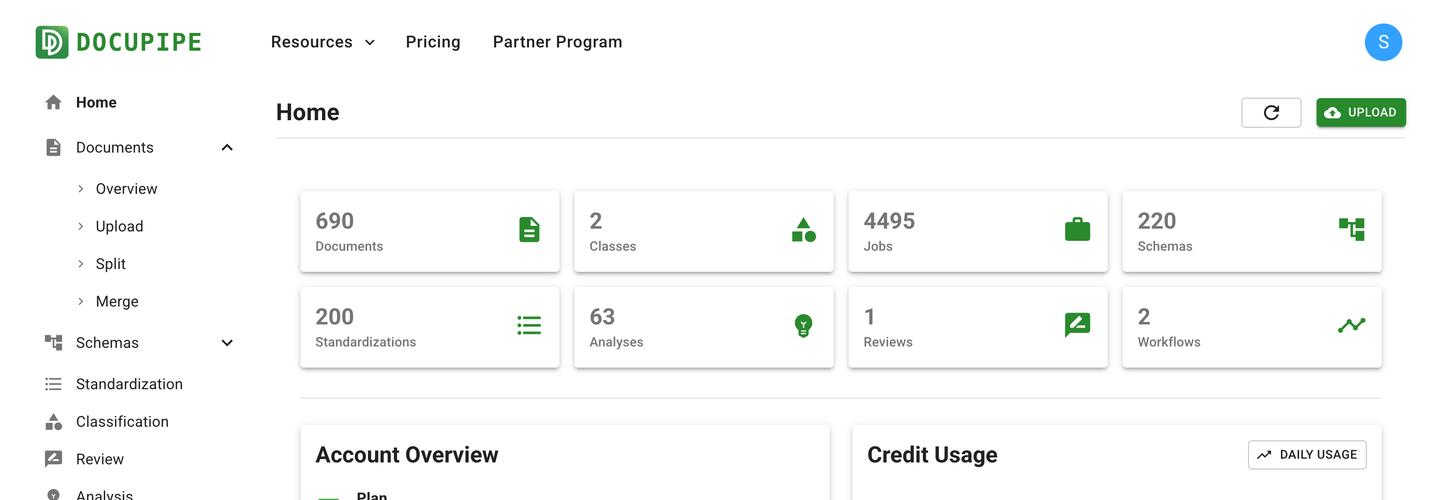
Task: Open the user avatar S icon
Action: (x=1383, y=42)
